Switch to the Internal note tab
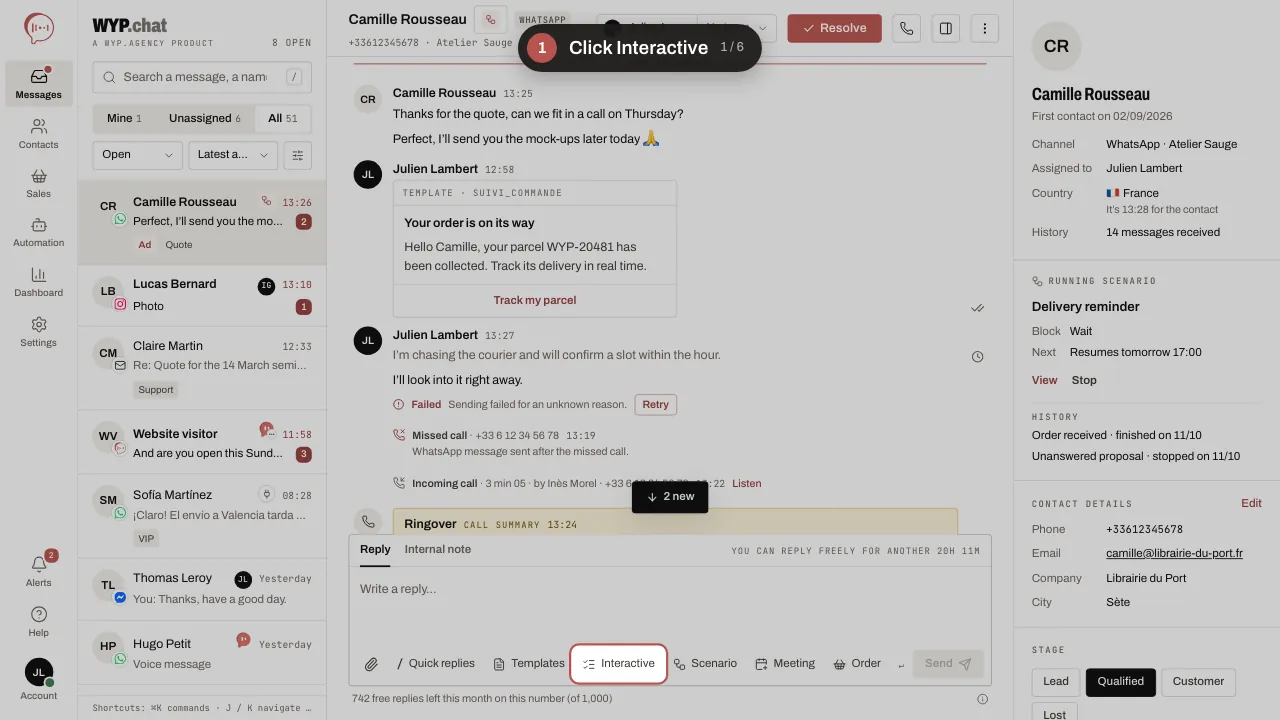Screen dimensions: 1280x720 437,549
